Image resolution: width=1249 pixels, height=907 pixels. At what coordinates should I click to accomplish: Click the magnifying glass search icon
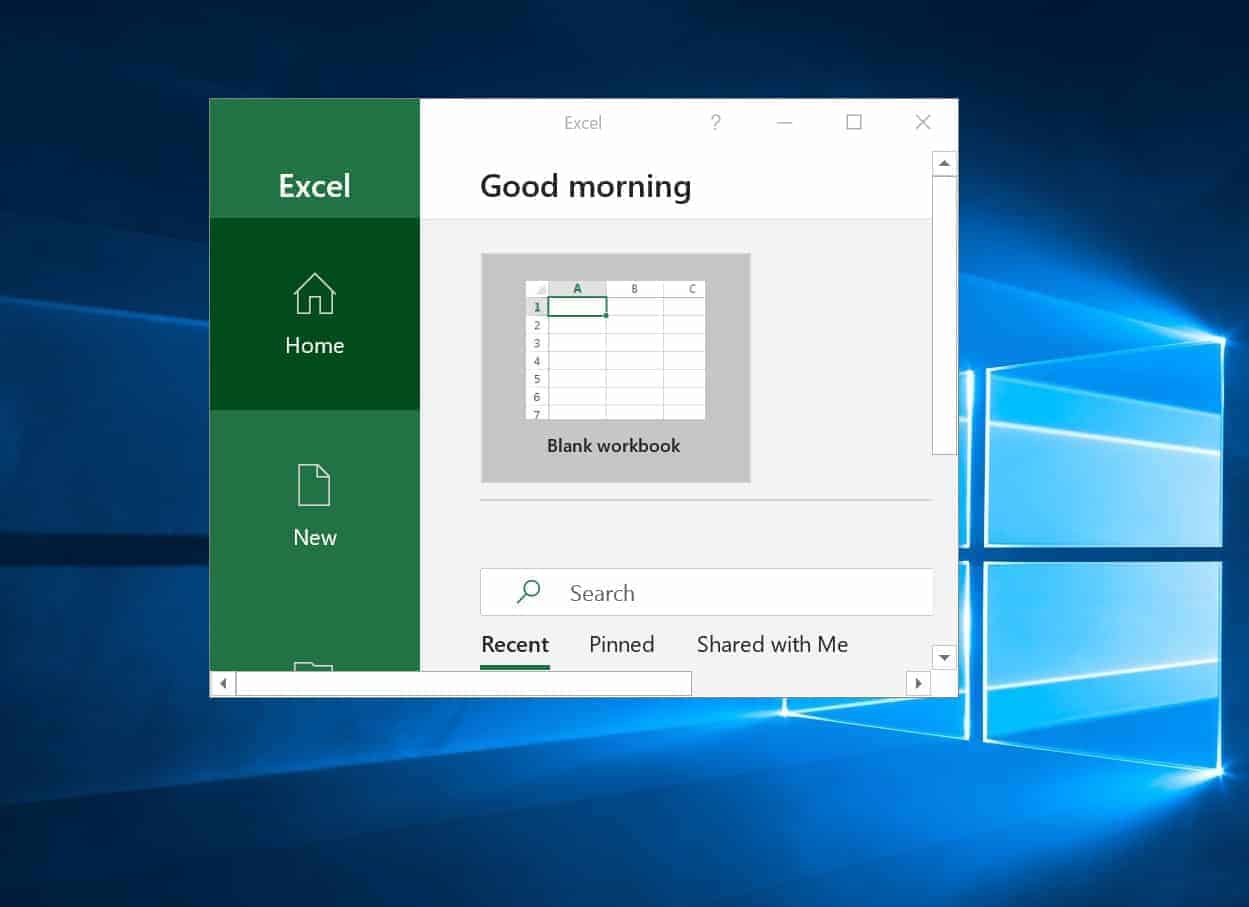527,591
